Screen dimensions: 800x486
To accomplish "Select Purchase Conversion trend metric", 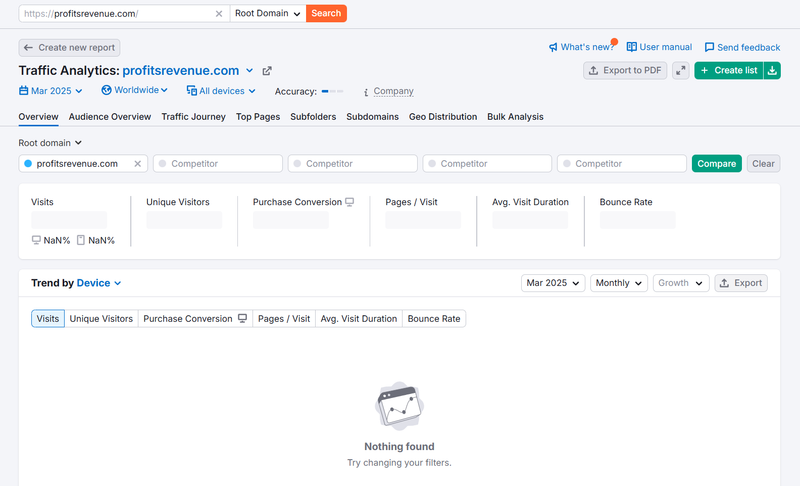I will (x=195, y=319).
